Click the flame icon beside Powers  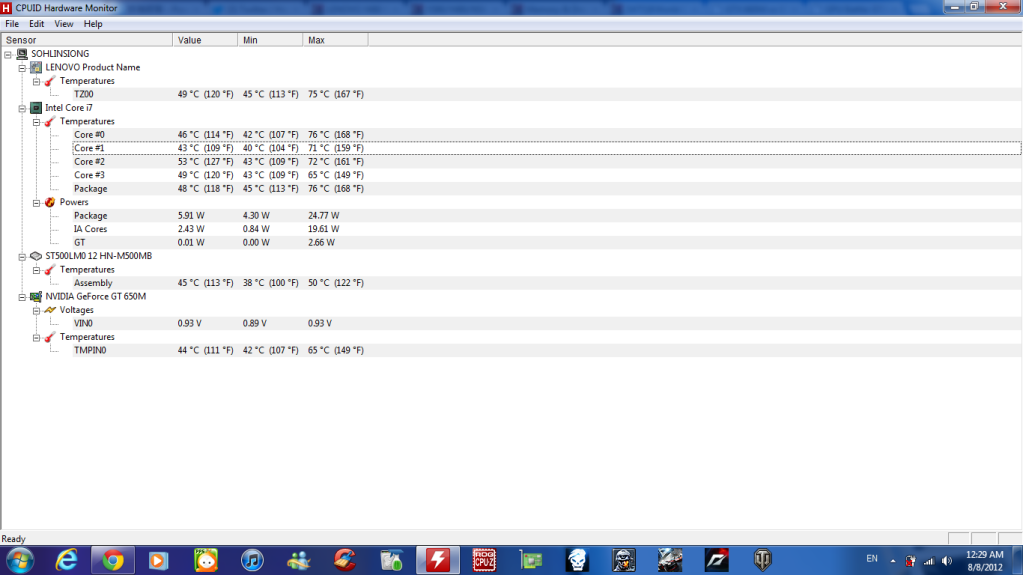pos(49,202)
